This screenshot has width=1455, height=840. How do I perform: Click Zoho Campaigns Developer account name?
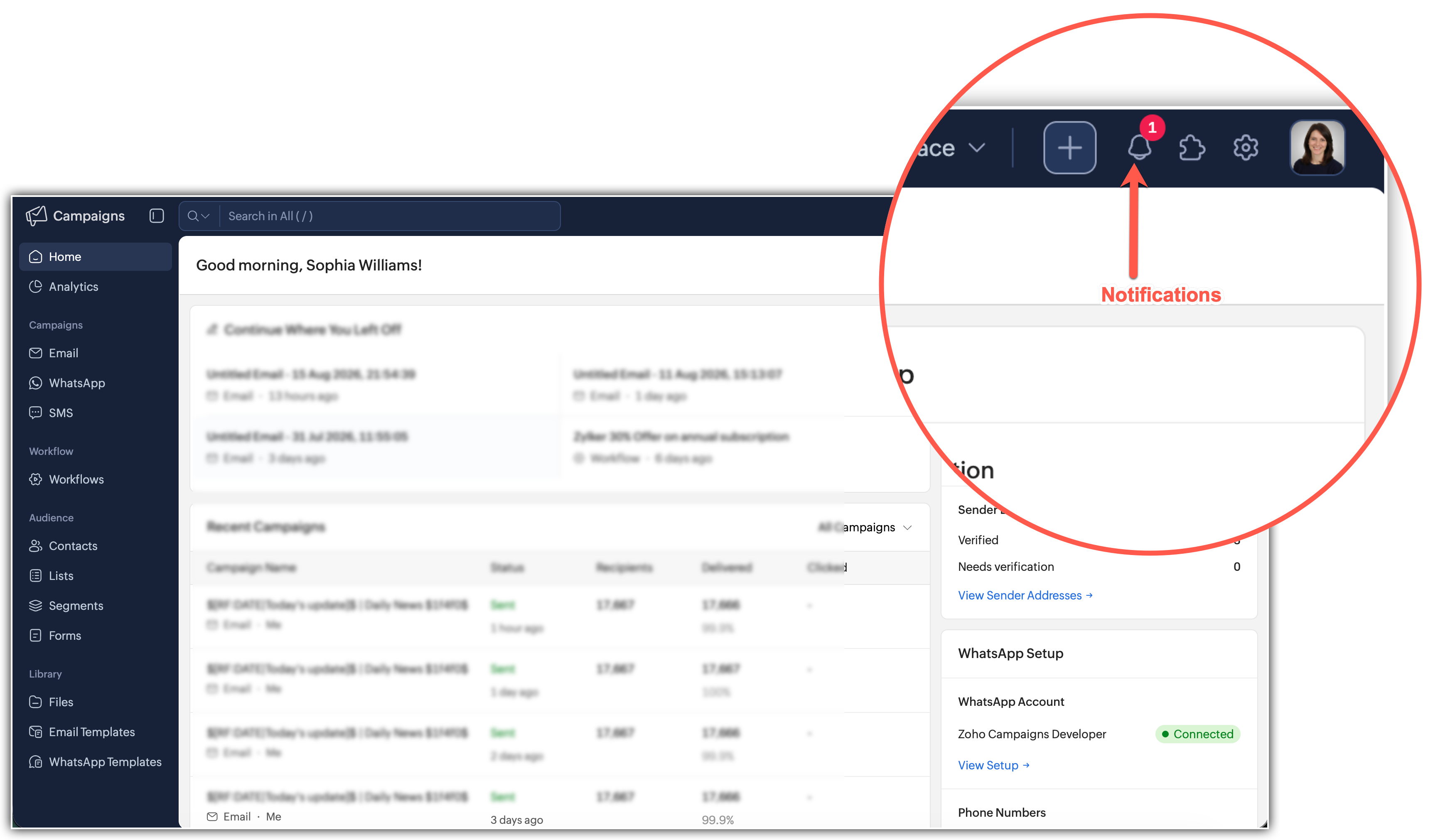pos(1032,734)
